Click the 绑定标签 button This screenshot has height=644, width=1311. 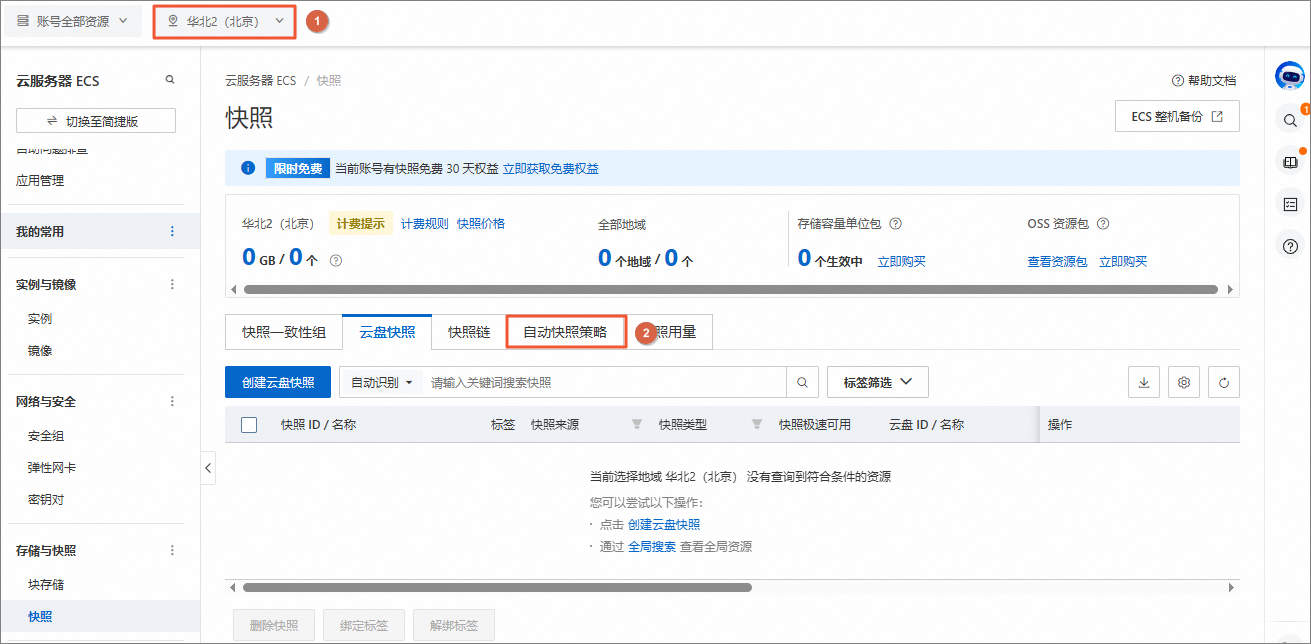click(364, 627)
